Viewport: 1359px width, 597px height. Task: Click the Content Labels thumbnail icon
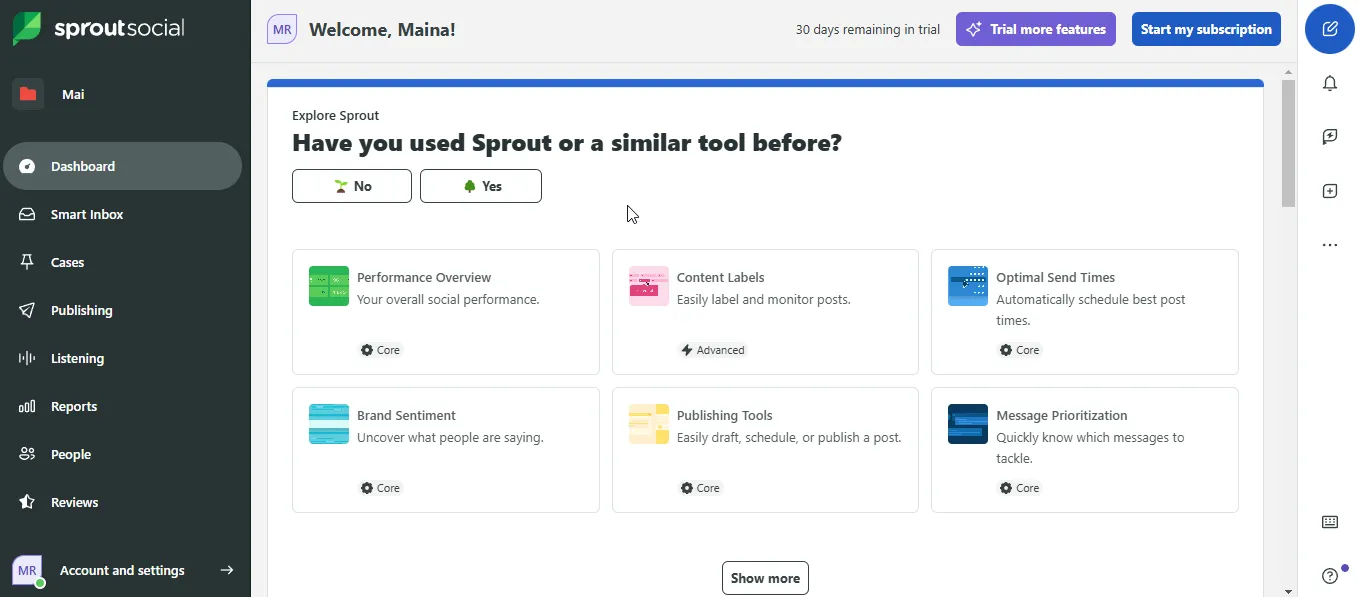pos(649,286)
